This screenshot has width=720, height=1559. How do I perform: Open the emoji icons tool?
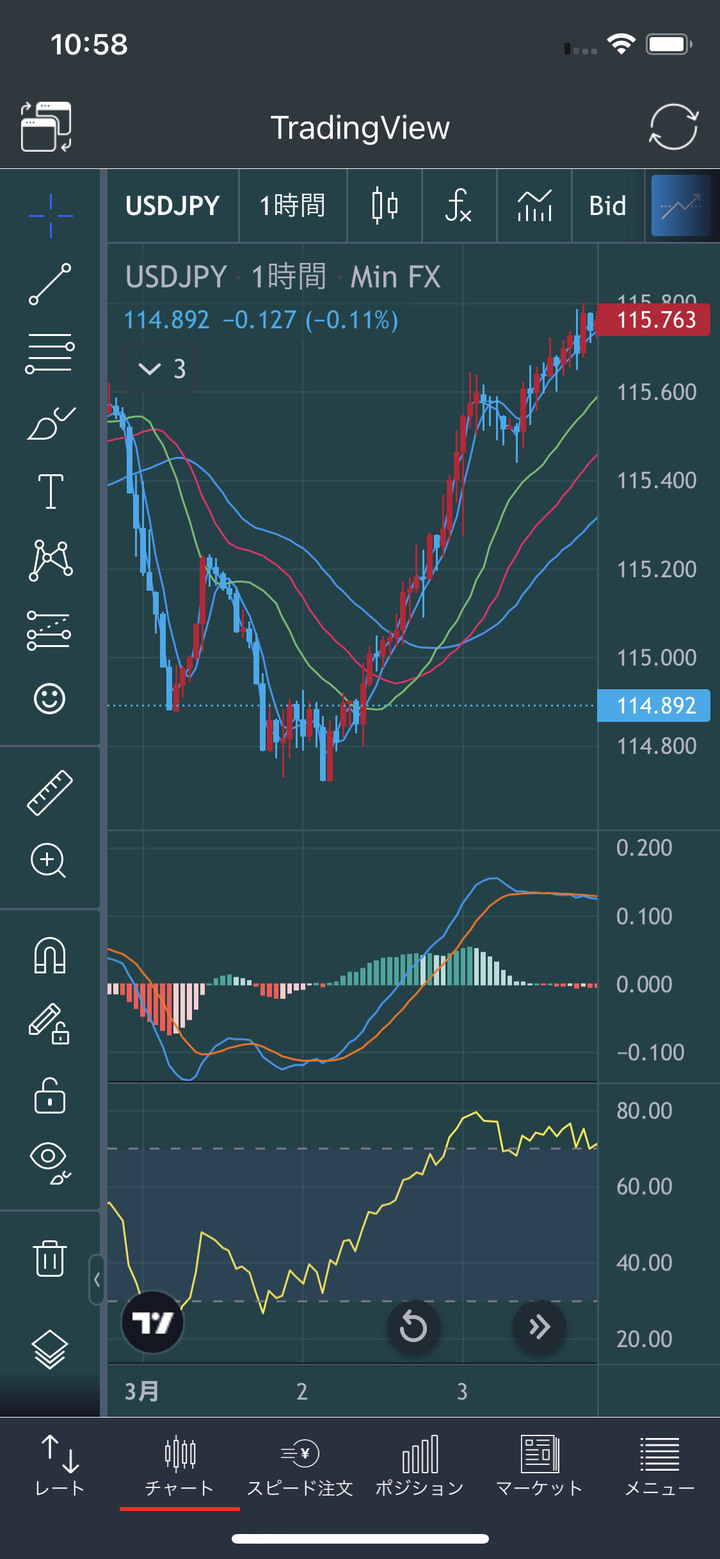pyautogui.click(x=50, y=698)
